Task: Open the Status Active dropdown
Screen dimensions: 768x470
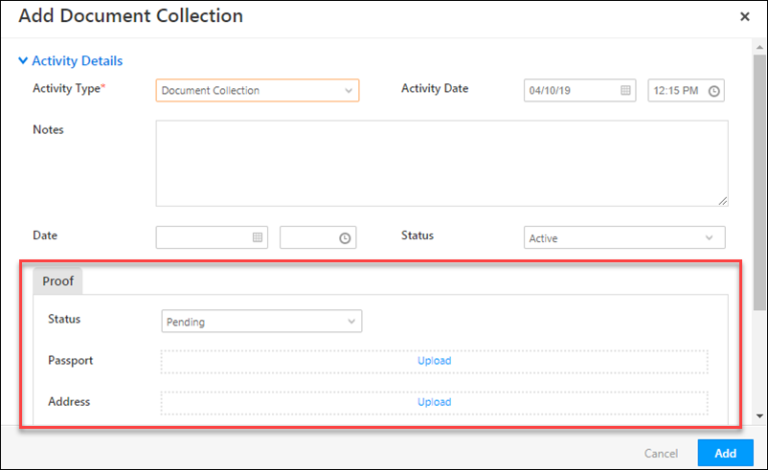Action: coord(624,238)
